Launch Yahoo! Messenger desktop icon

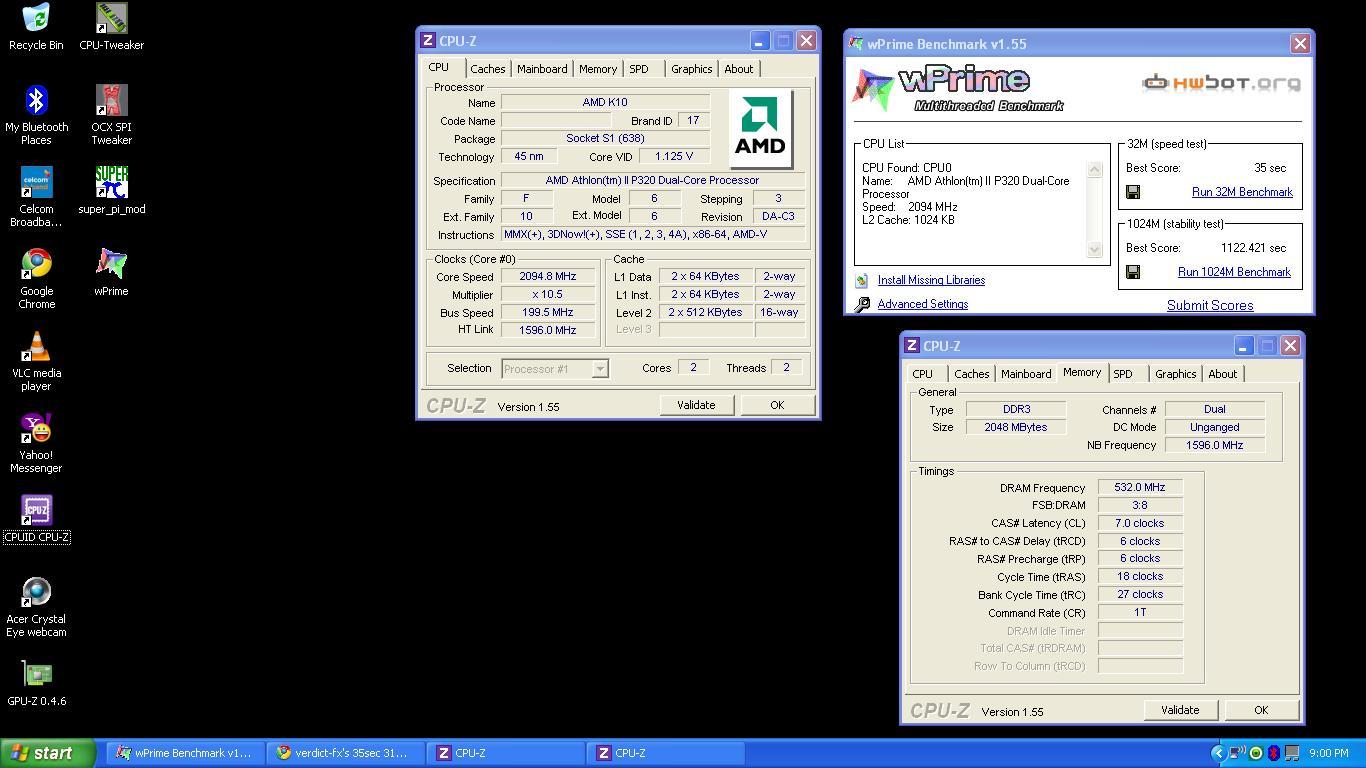(36, 443)
